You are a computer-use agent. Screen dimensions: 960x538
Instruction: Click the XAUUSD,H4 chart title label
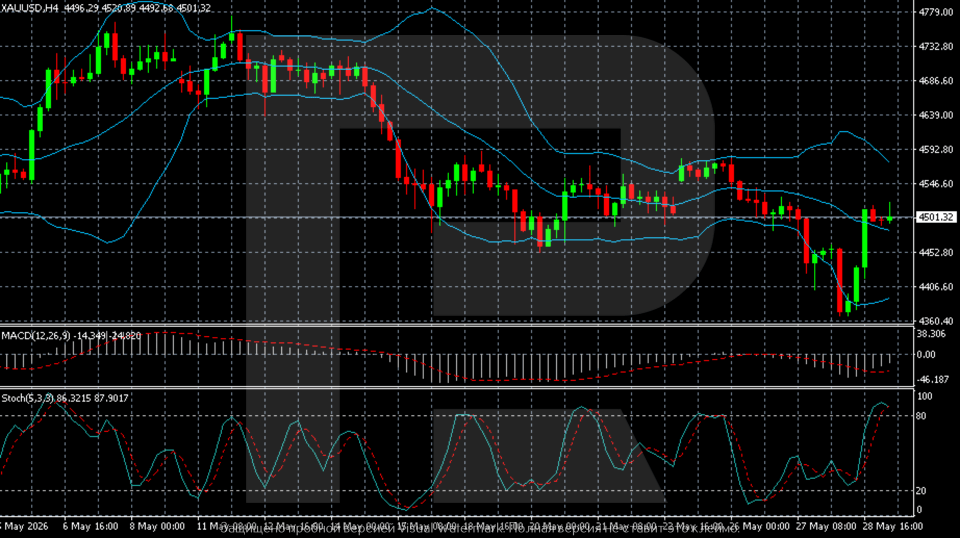click(30, 8)
